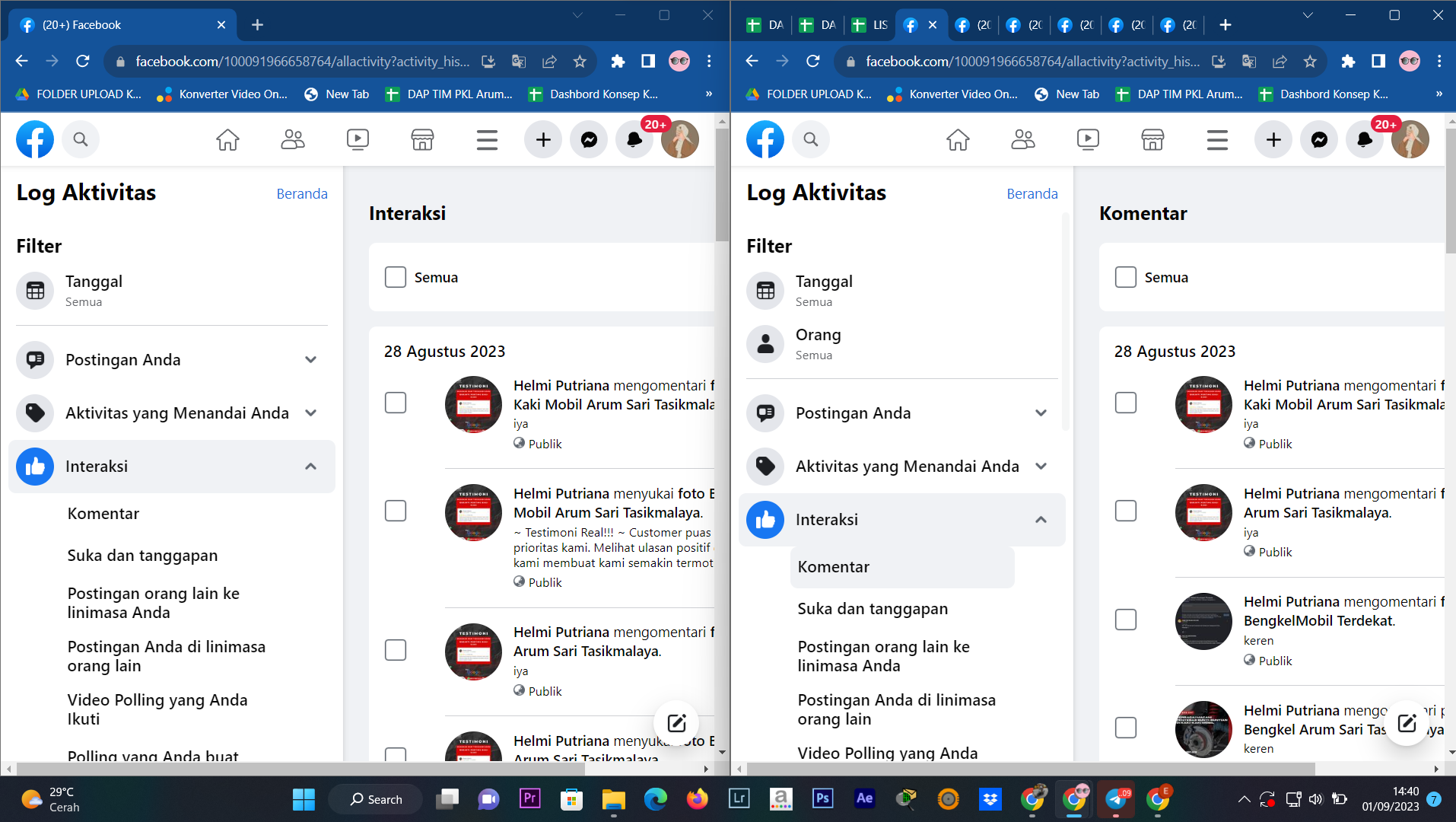Collapse Interaksi section in right window
The image size is (1456, 822).
click(x=902, y=520)
